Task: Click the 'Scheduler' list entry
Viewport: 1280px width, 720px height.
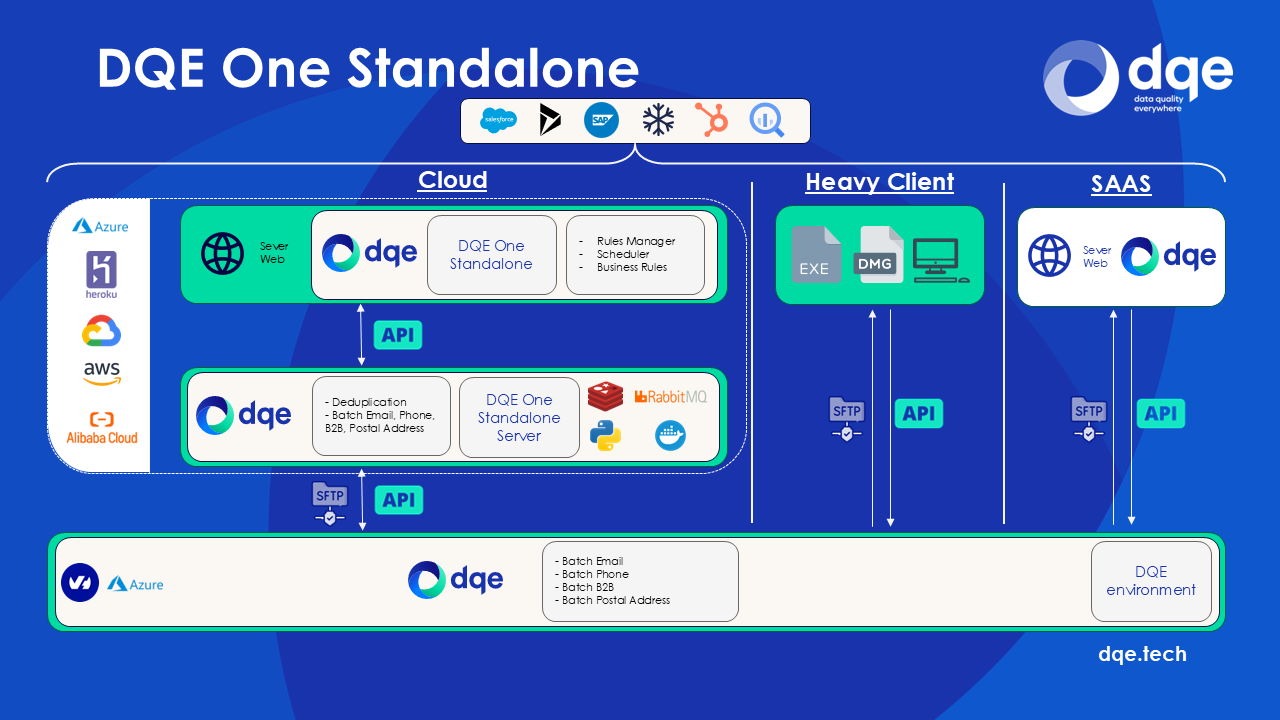Action: [x=623, y=254]
